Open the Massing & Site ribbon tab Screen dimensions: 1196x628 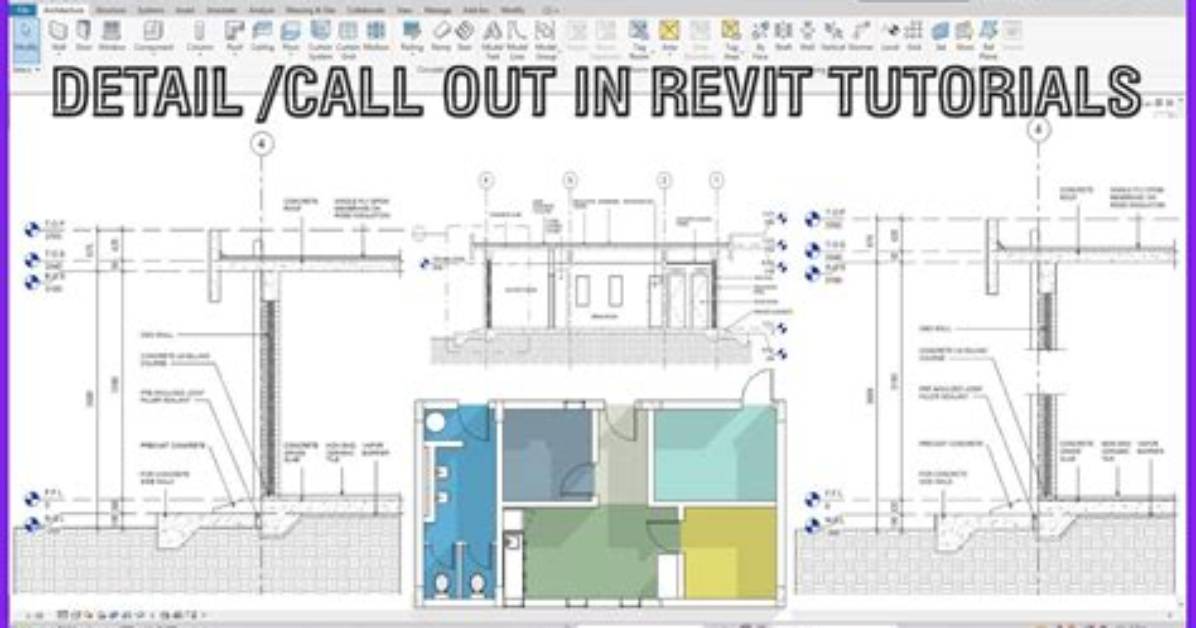point(310,10)
